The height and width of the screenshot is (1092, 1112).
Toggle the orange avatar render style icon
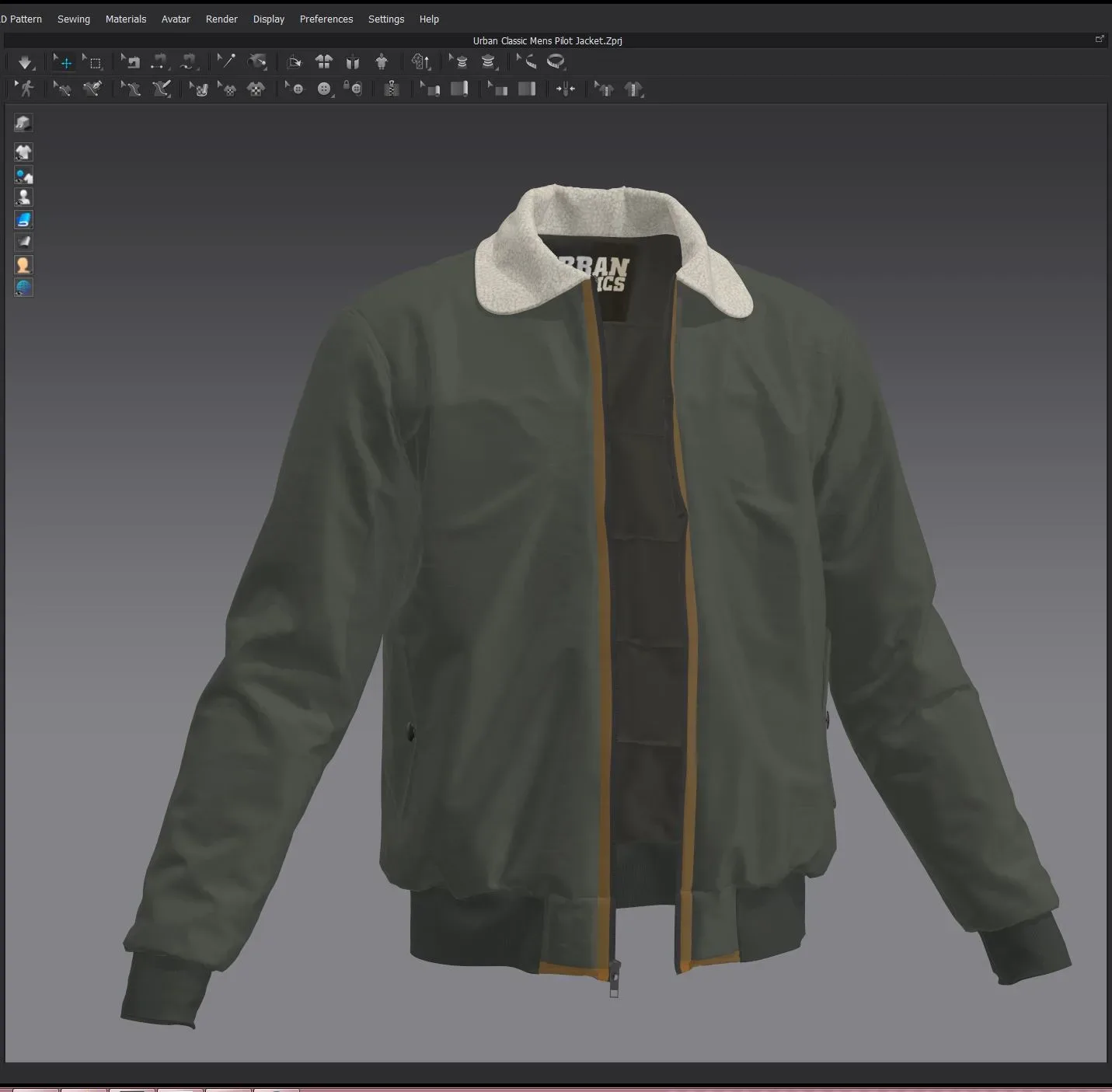(23, 265)
